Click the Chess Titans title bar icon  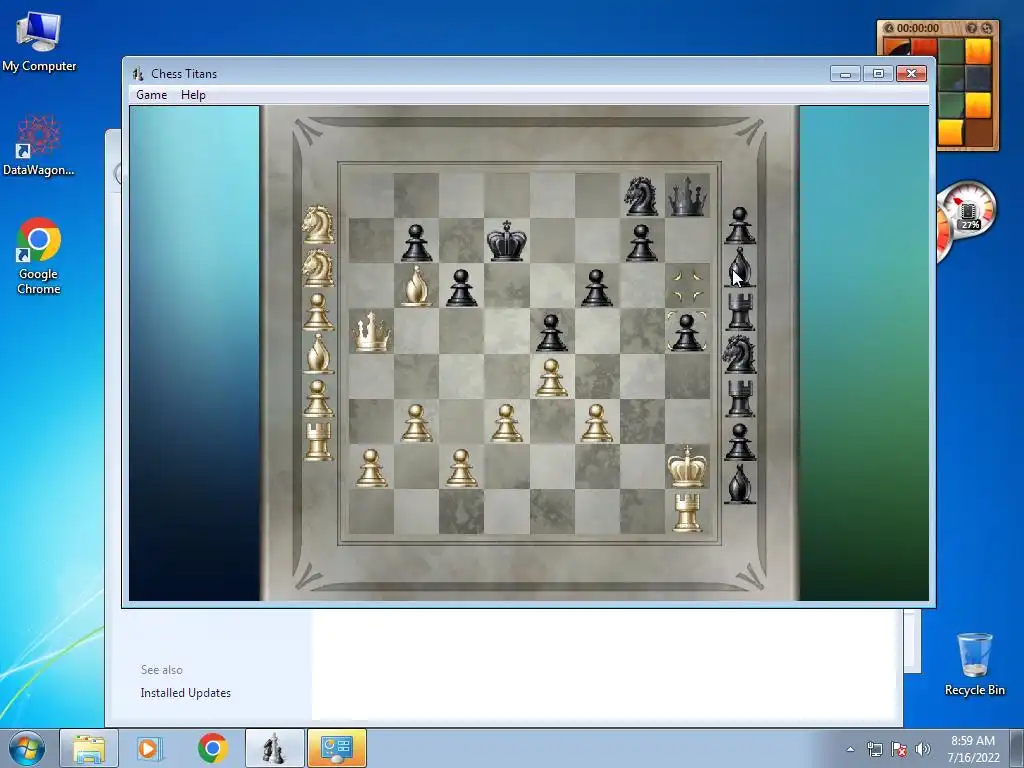tap(138, 74)
